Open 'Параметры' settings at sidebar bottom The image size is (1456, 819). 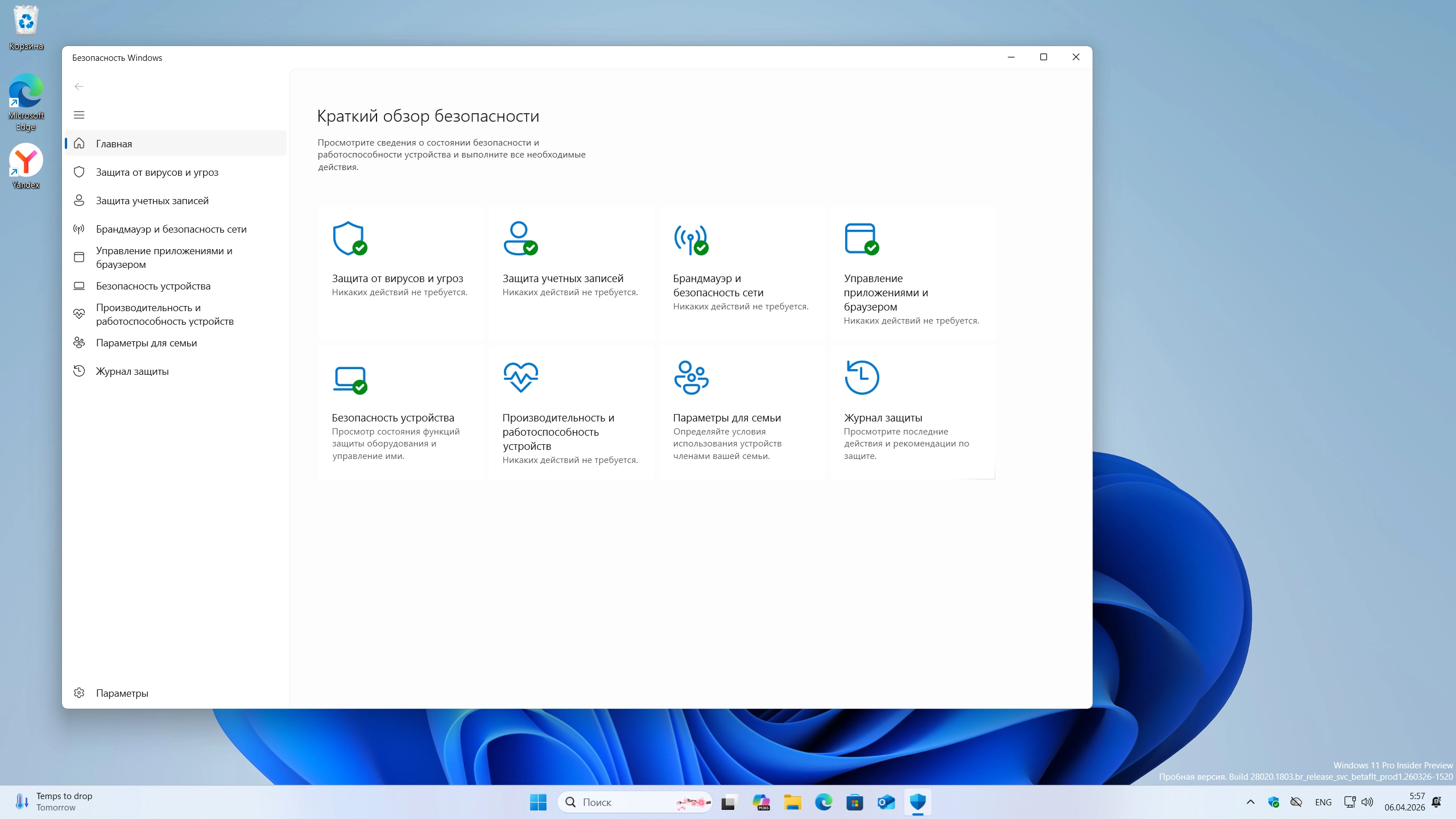pos(122,693)
